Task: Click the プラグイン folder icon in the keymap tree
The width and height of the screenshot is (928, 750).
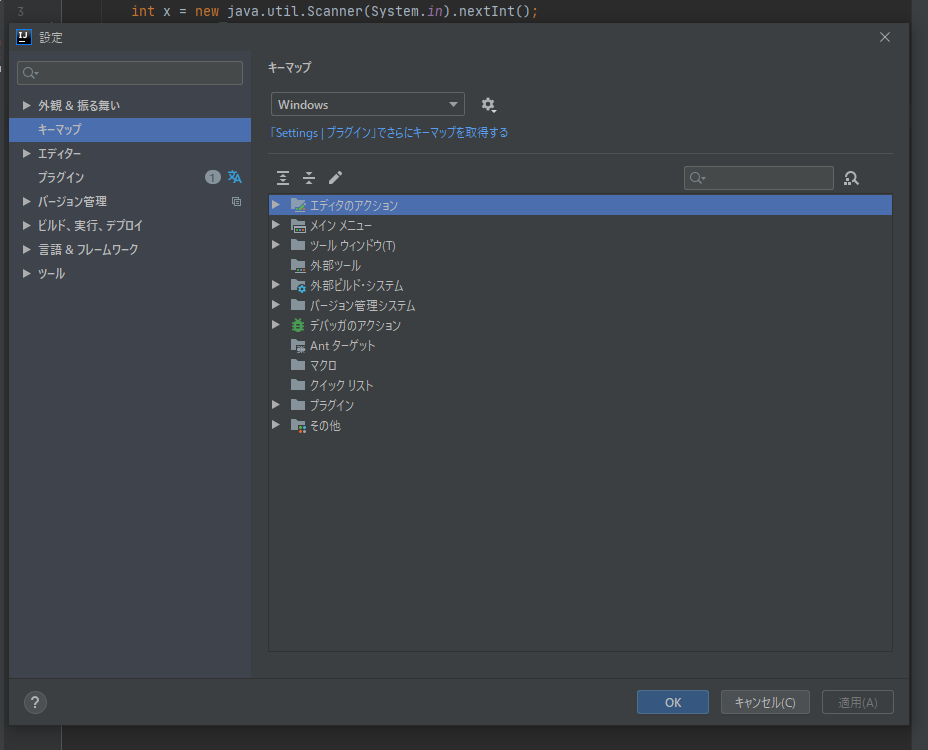Action: coord(298,405)
